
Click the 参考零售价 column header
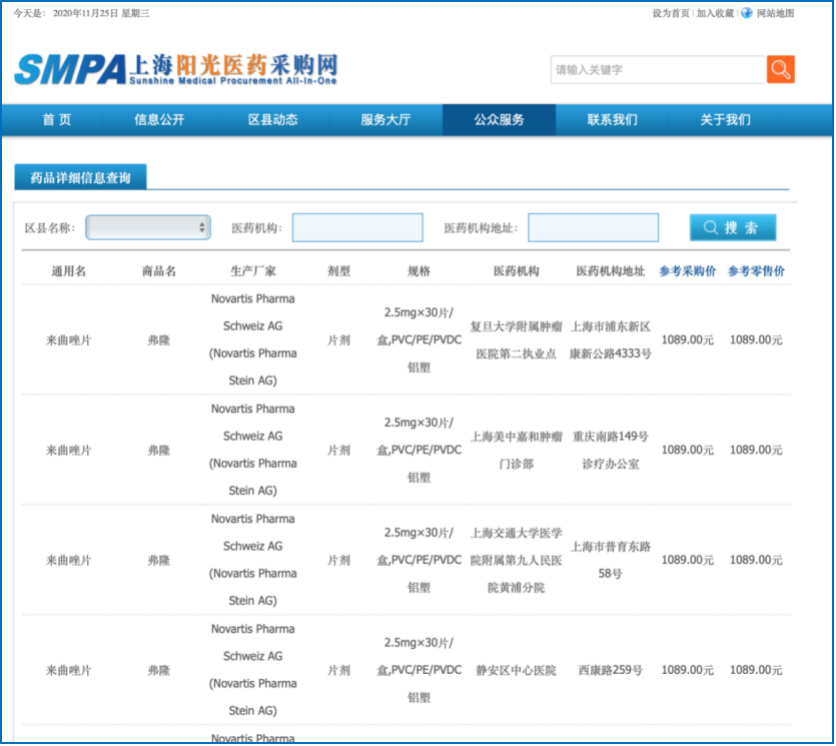756,271
